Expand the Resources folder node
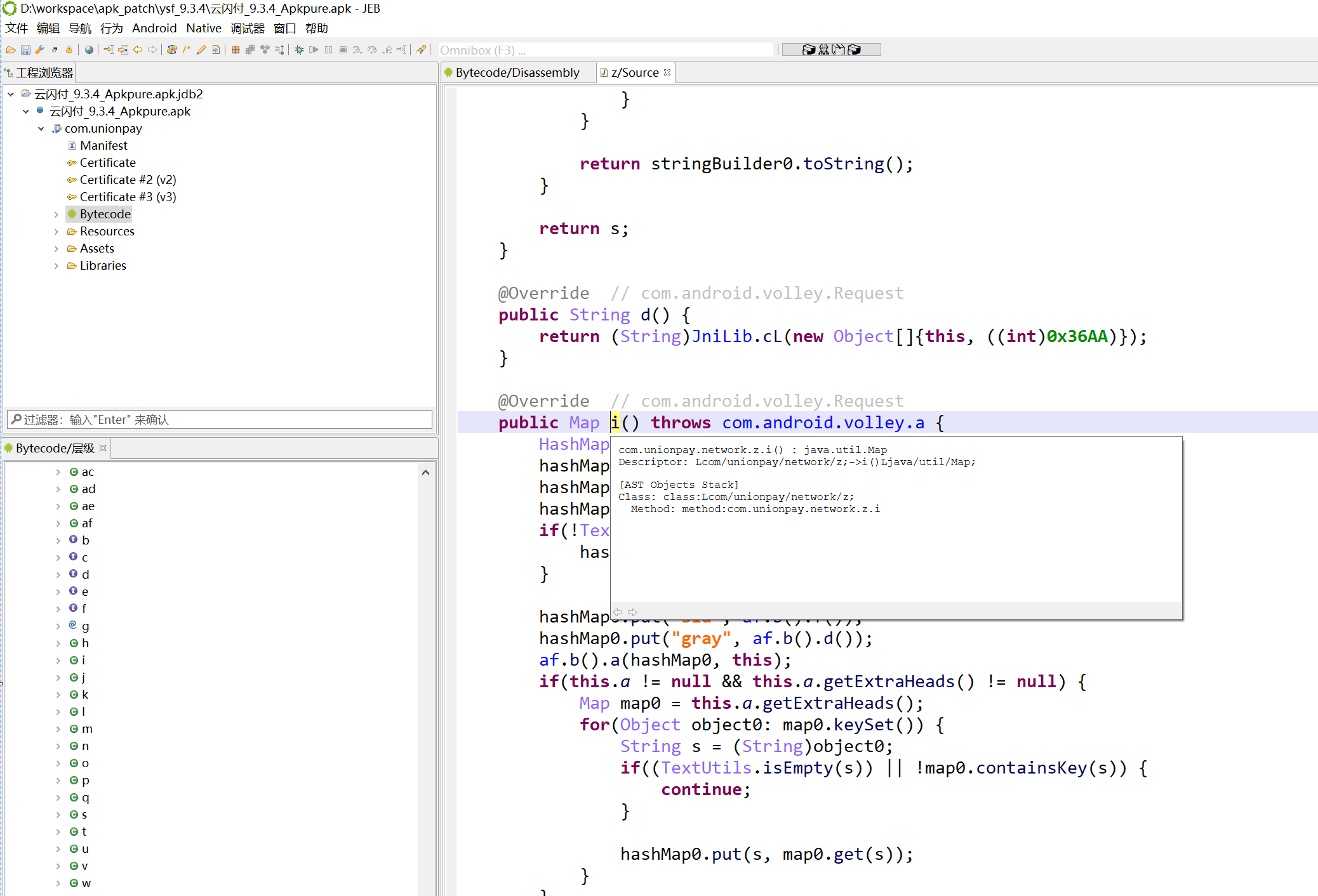The height and width of the screenshot is (896, 1318). (x=57, y=232)
